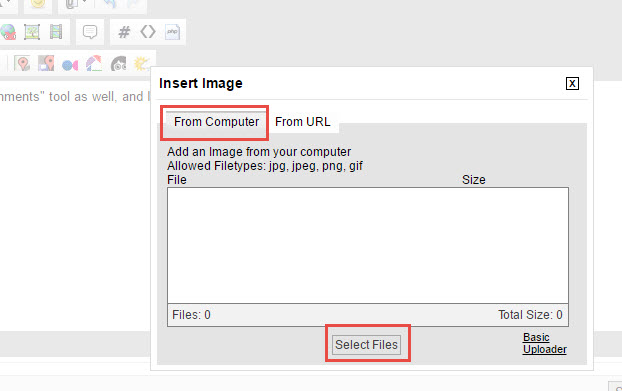This screenshot has width=622, height=391.
Task: Click the gray face avatar icon
Action: pos(118,64)
